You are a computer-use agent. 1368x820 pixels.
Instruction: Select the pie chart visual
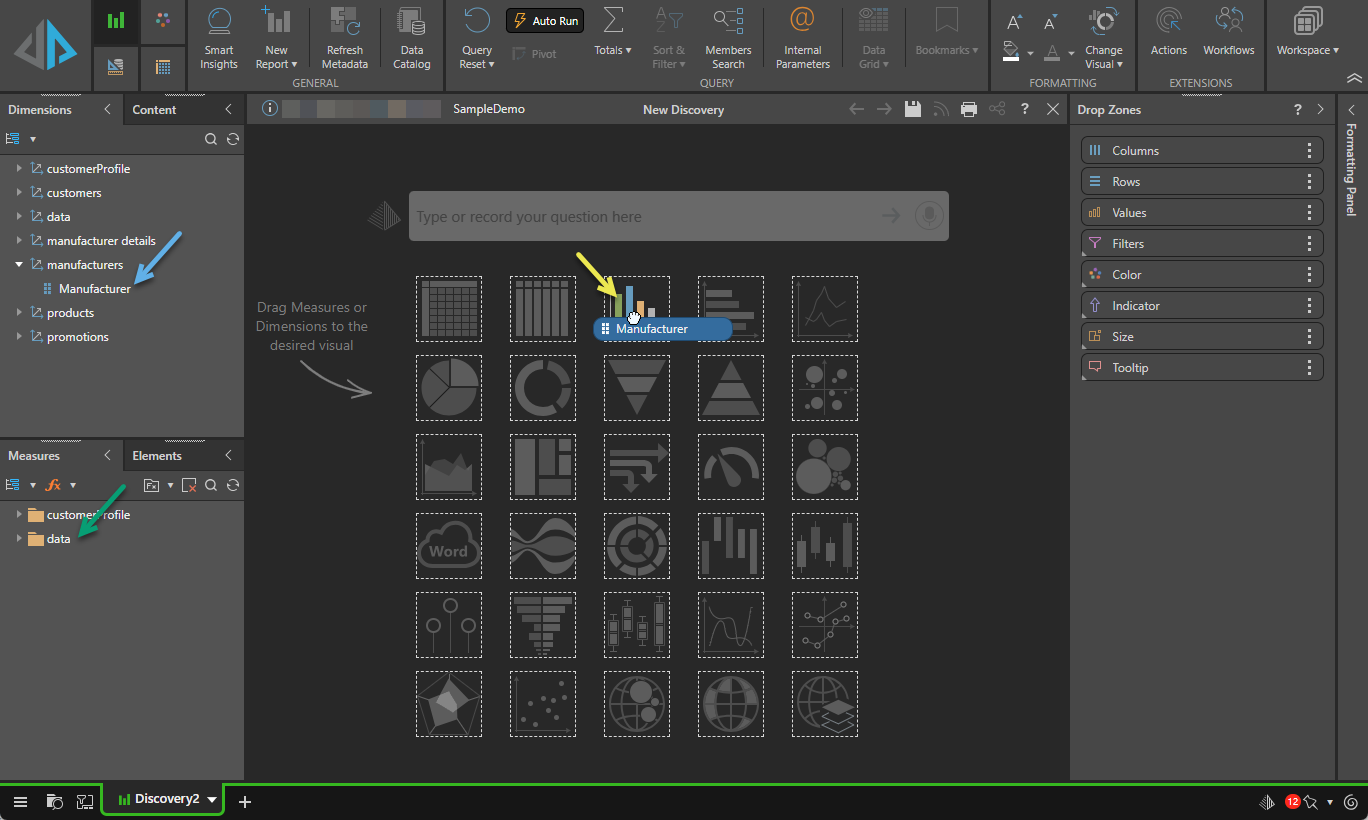449,388
